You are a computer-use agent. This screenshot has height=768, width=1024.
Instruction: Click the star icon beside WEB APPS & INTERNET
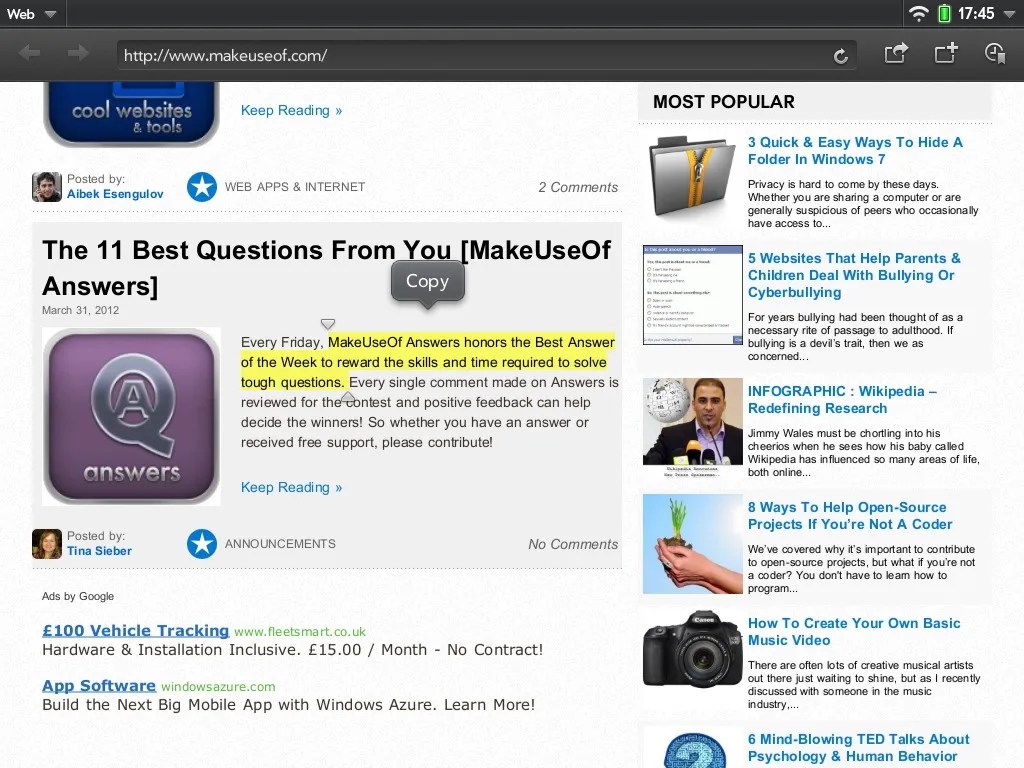tap(202, 186)
